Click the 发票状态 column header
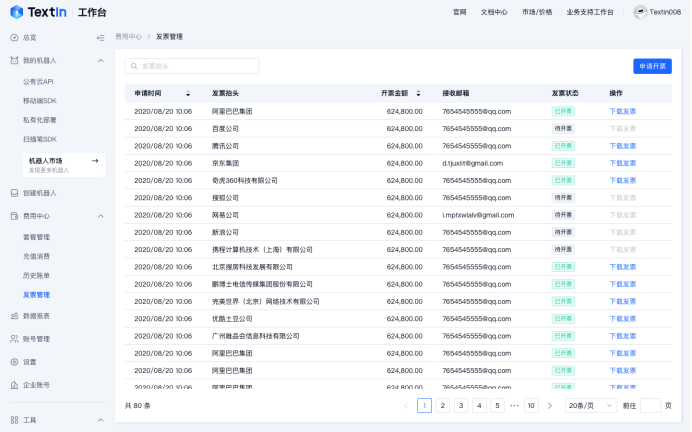 pos(565,94)
